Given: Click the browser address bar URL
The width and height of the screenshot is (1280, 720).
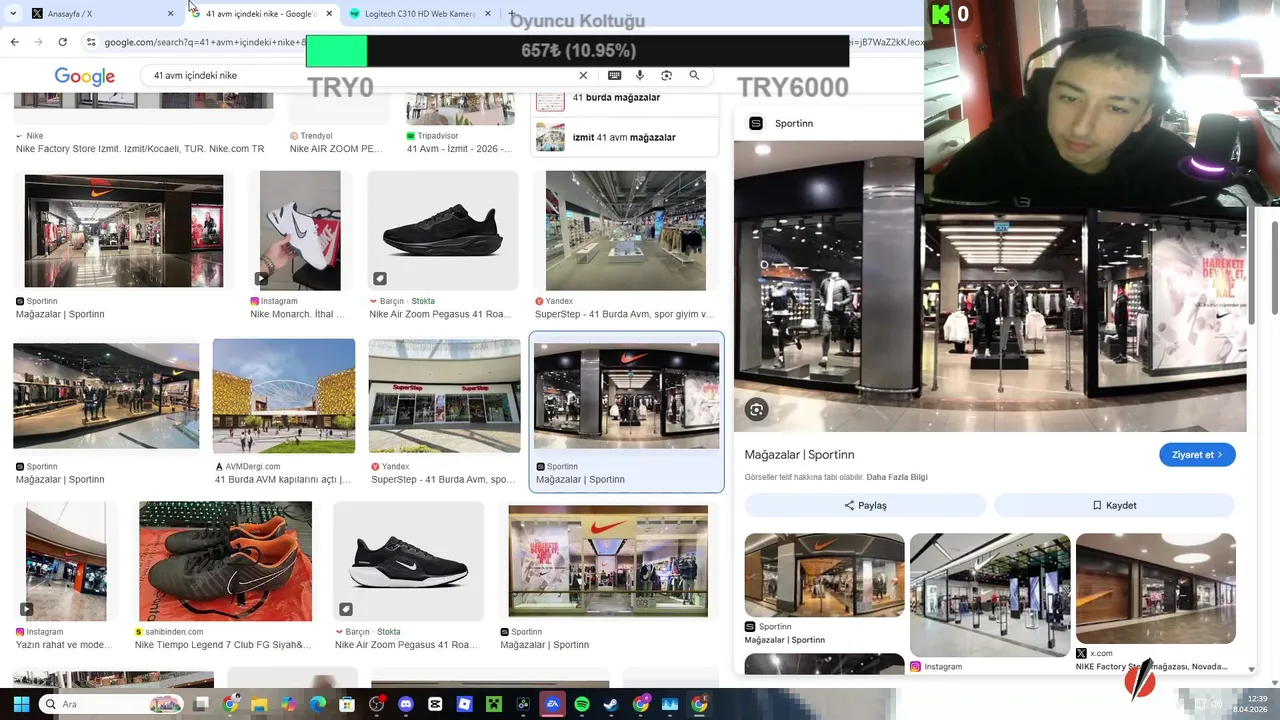Looking at the screenshot, I should pos(205,42).
